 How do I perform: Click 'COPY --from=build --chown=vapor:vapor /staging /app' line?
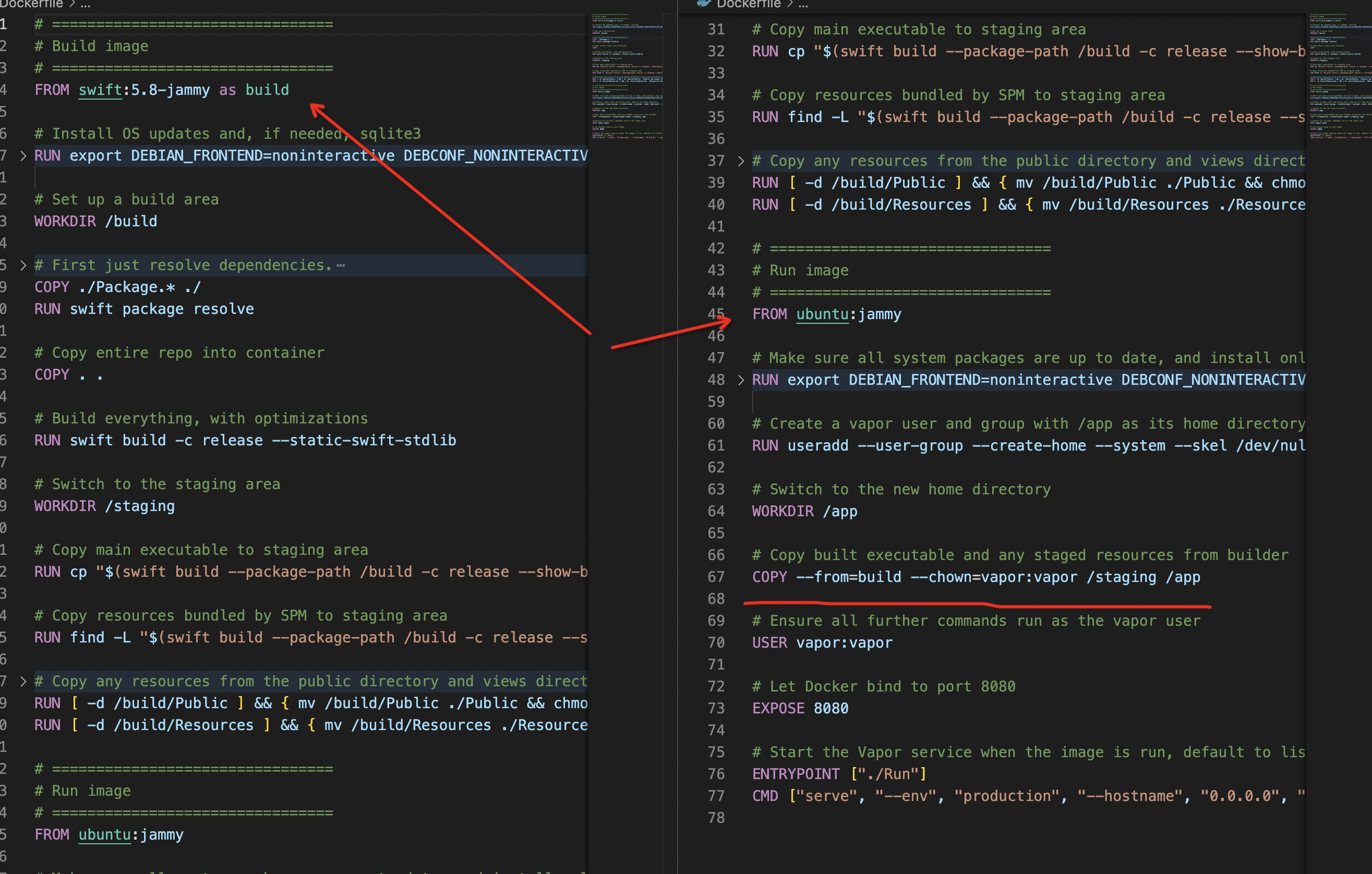(976, 577)
